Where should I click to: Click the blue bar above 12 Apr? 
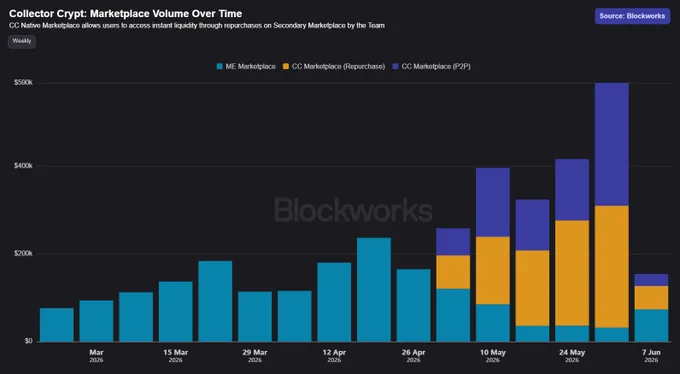point(334,302)
